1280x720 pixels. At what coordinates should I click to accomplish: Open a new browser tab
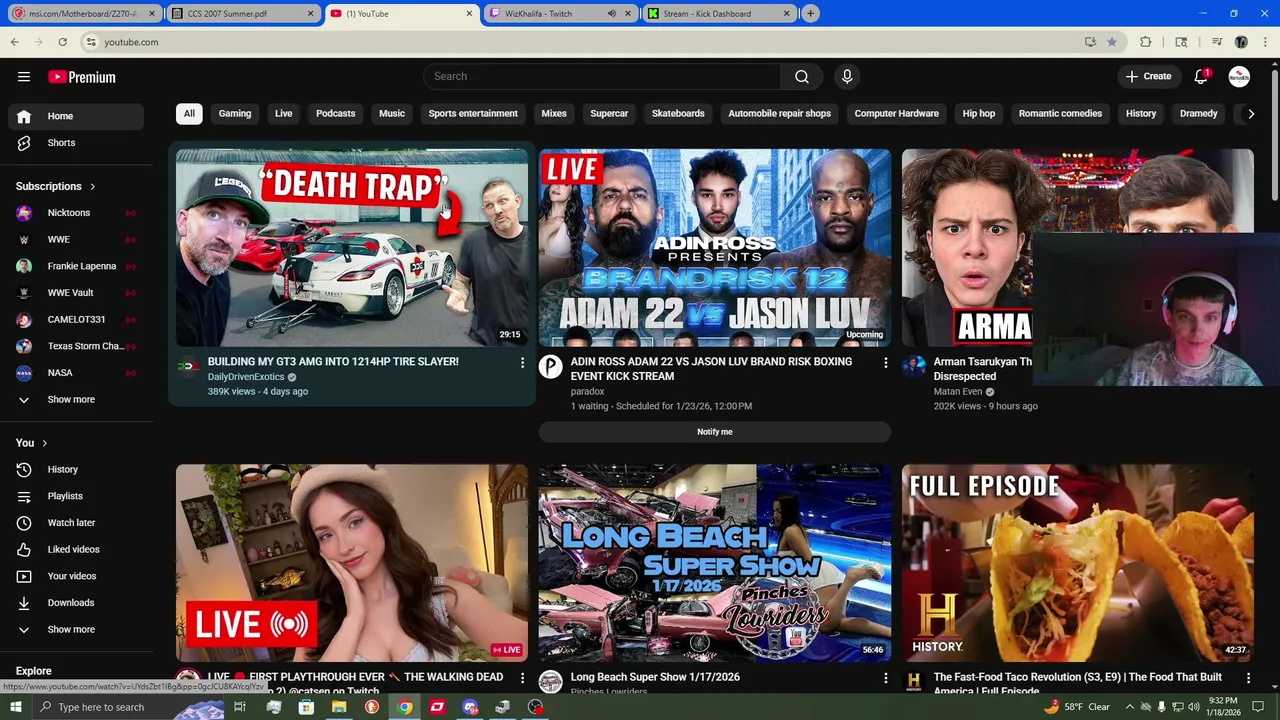(x=811, y=14)
